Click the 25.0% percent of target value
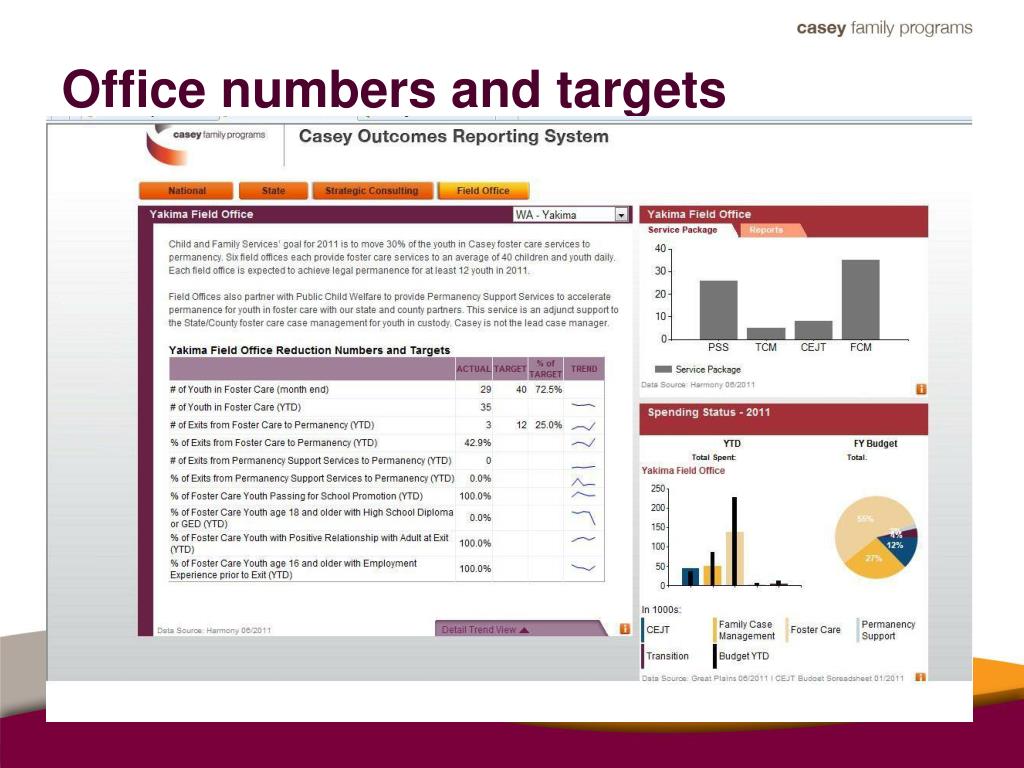The width and height of the screenshot is (1024, 768). pos(549,425)
